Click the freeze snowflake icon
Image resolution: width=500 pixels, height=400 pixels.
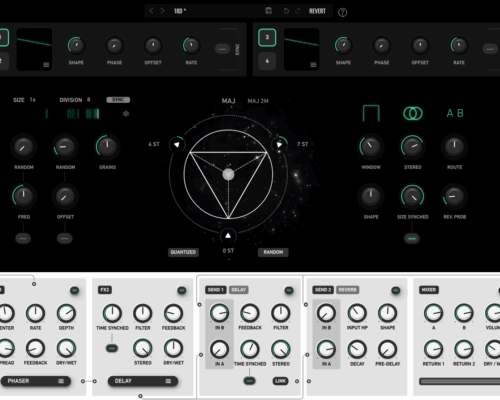[126, 114]
